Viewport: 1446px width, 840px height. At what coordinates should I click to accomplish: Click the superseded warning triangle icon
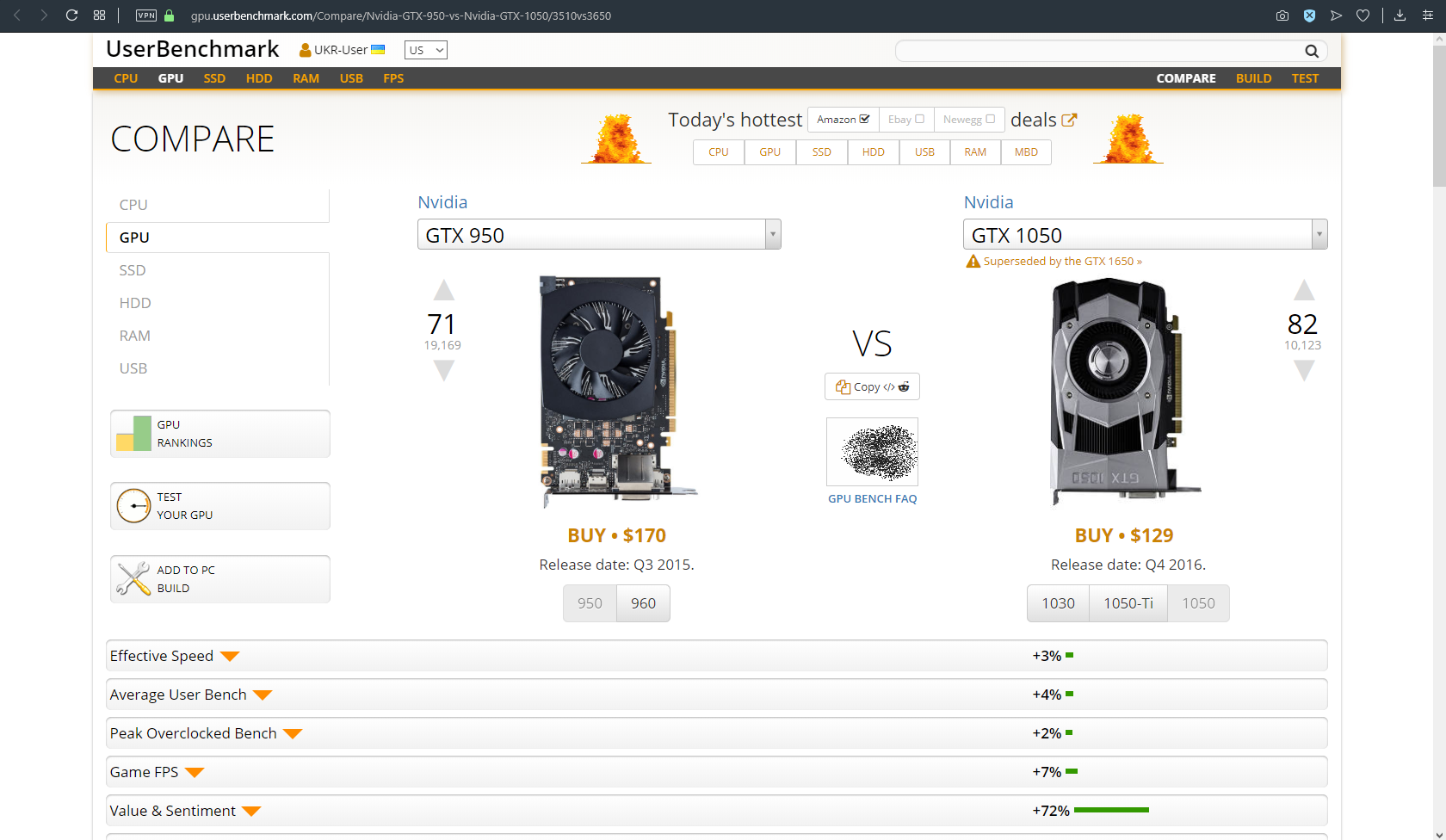(x=973, y=262)
